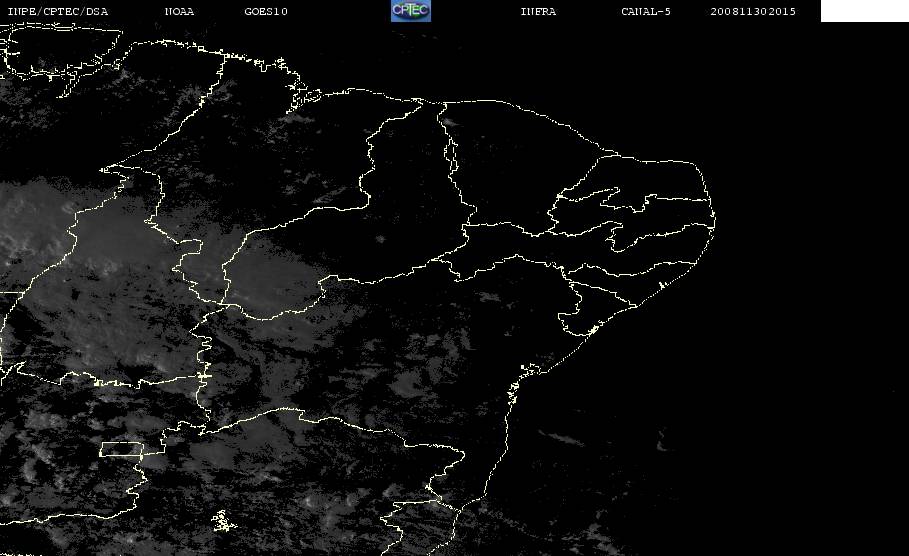
Task: Click the CANAL-5 channel label
Action: [646, 12]
